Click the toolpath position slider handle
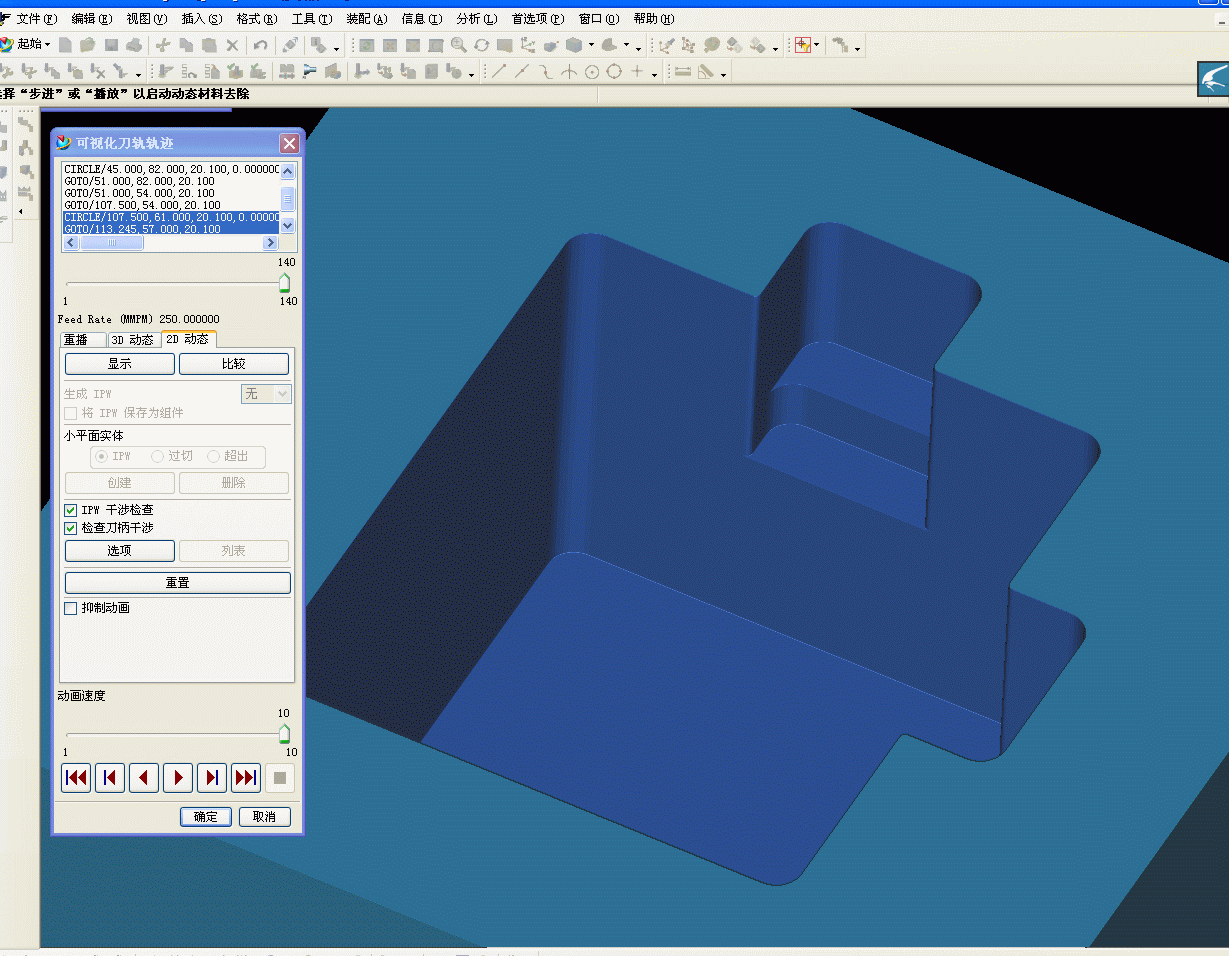Viewport: 1229px width, 956px height. pyautogui.click(x=284, y=283)
